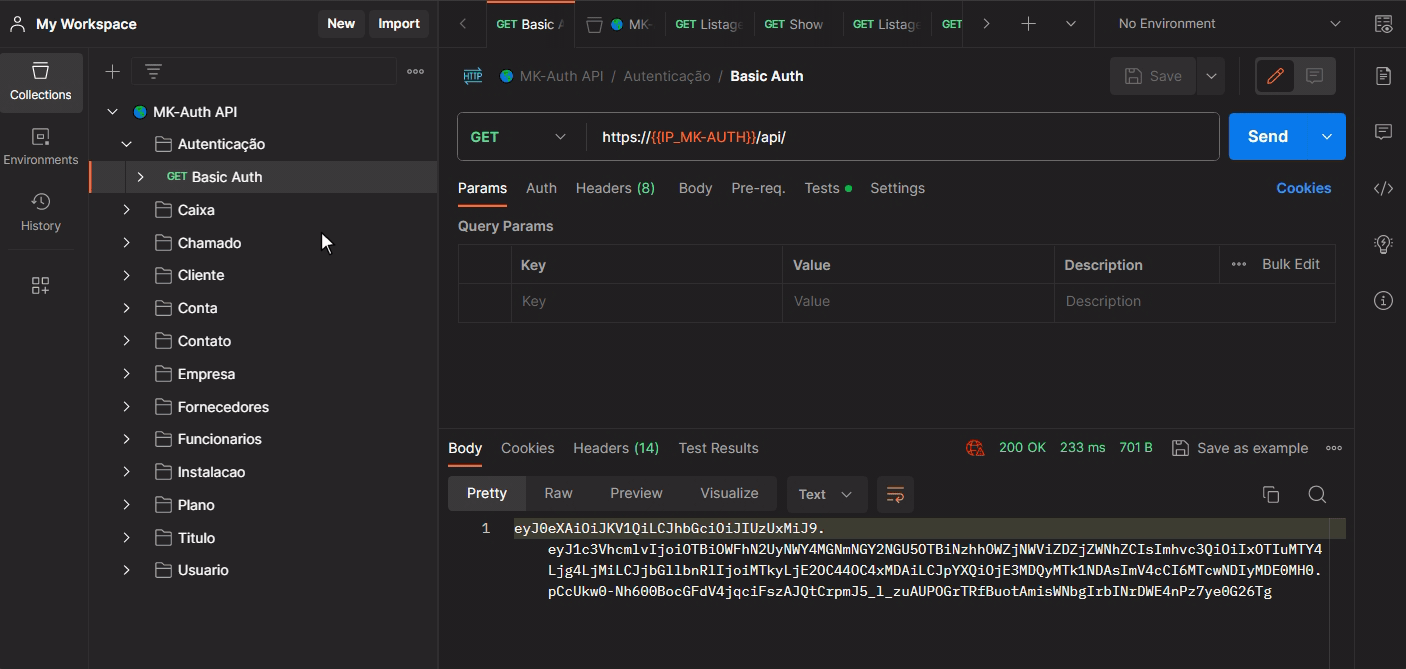Open the documentation icon in right sidebar

pos(1383,77)
